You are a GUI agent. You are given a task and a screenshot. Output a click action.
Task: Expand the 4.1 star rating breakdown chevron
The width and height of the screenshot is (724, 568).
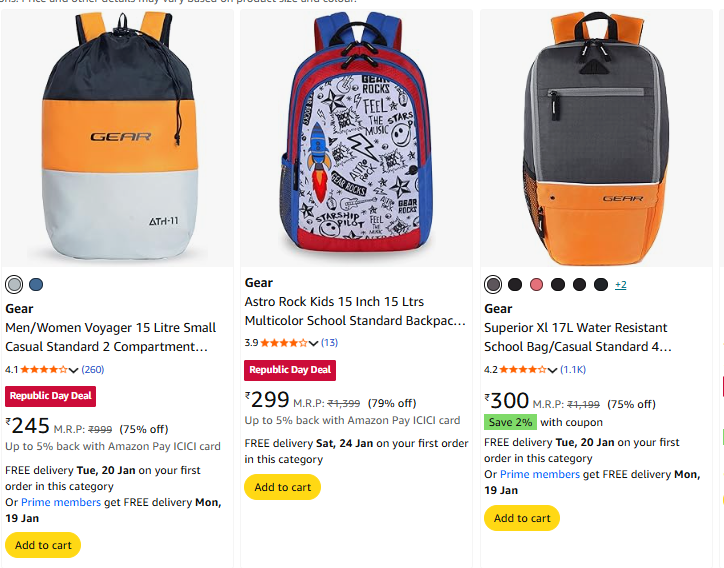pyautogui.click(x=74, y=370)
